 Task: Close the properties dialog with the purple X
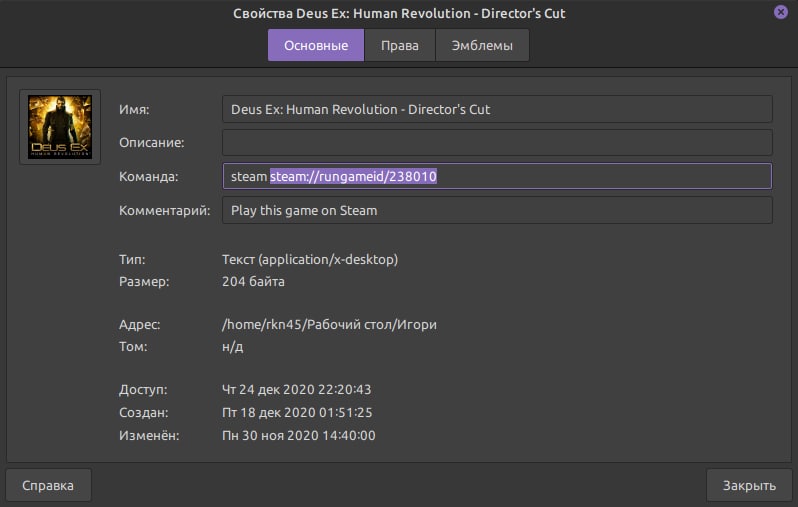pos(781,12)
